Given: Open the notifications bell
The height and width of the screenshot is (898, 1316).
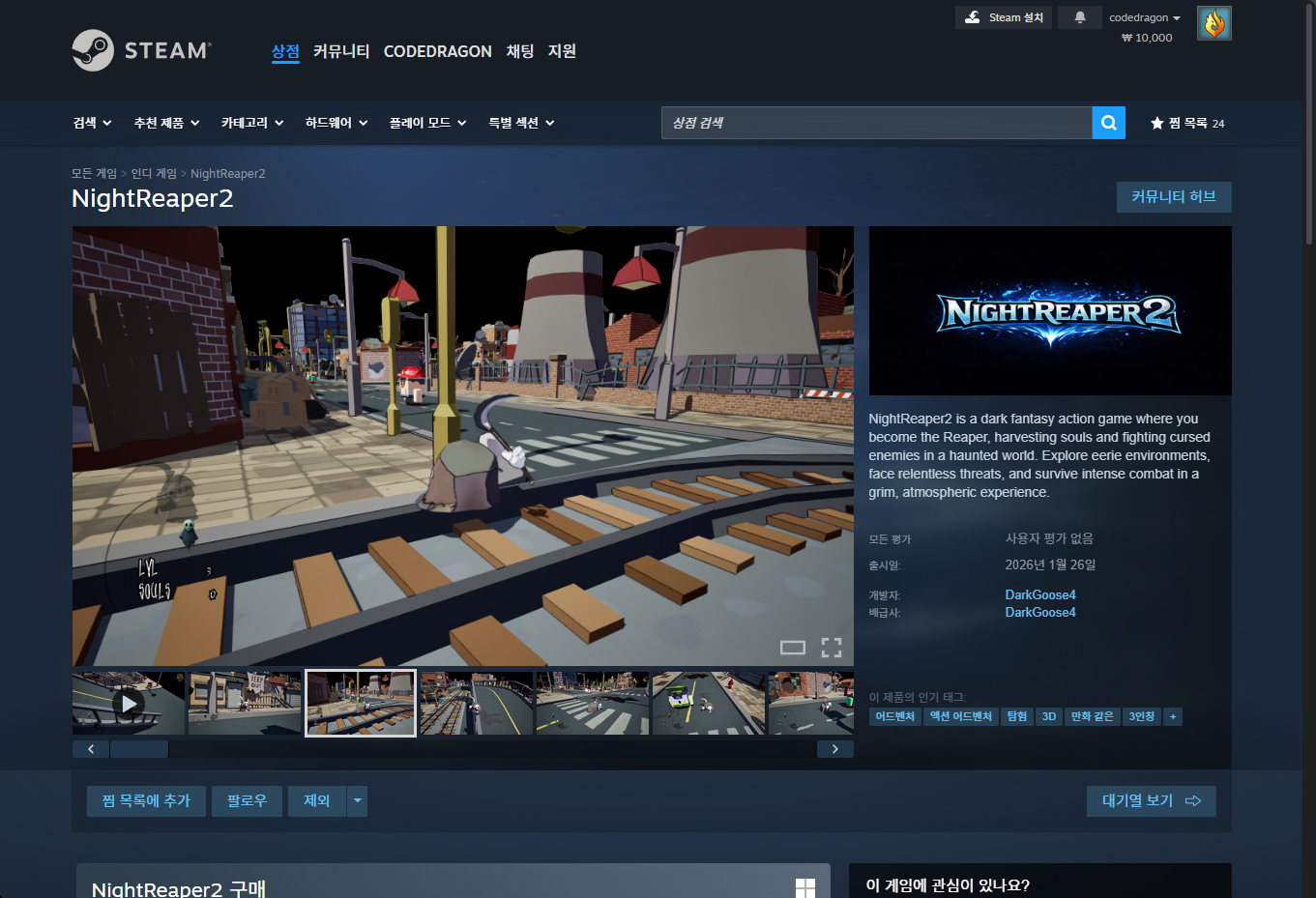Looking at the screenshot, I should (x=1080, y=17).
